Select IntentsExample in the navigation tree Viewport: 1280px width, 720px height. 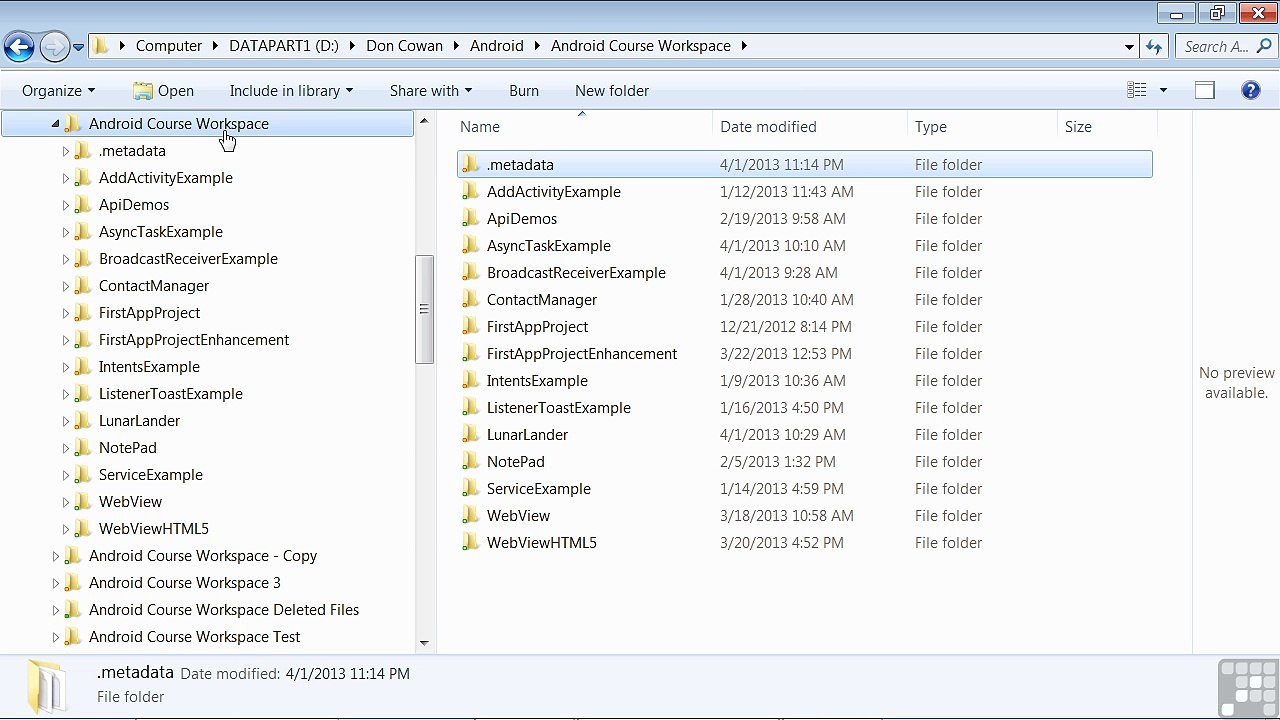click(x=149, y=367)
